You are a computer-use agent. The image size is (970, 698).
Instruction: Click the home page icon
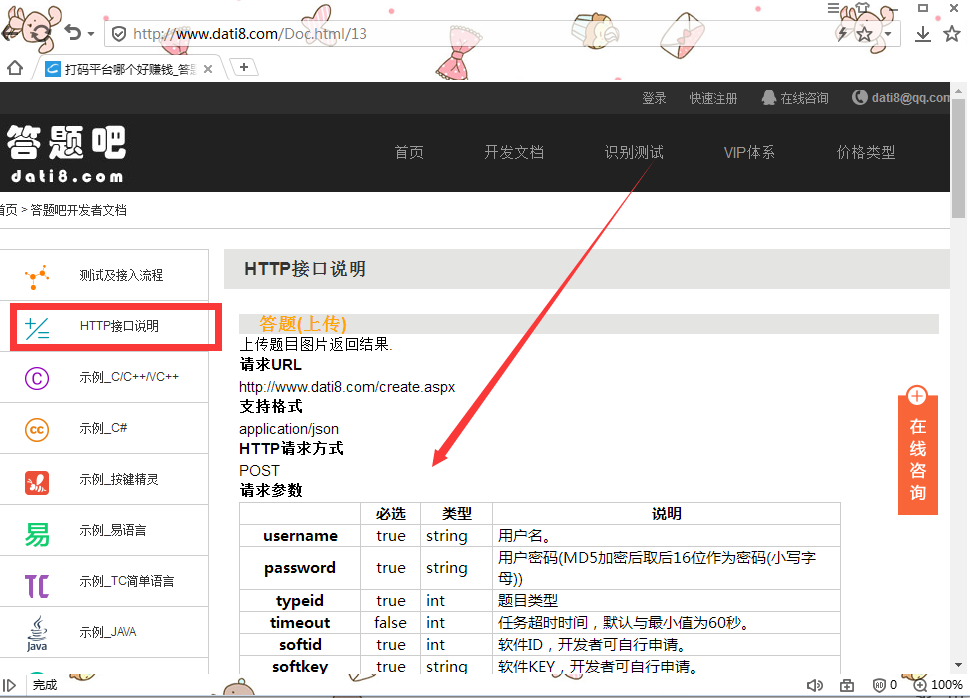[x=15, y=68]
